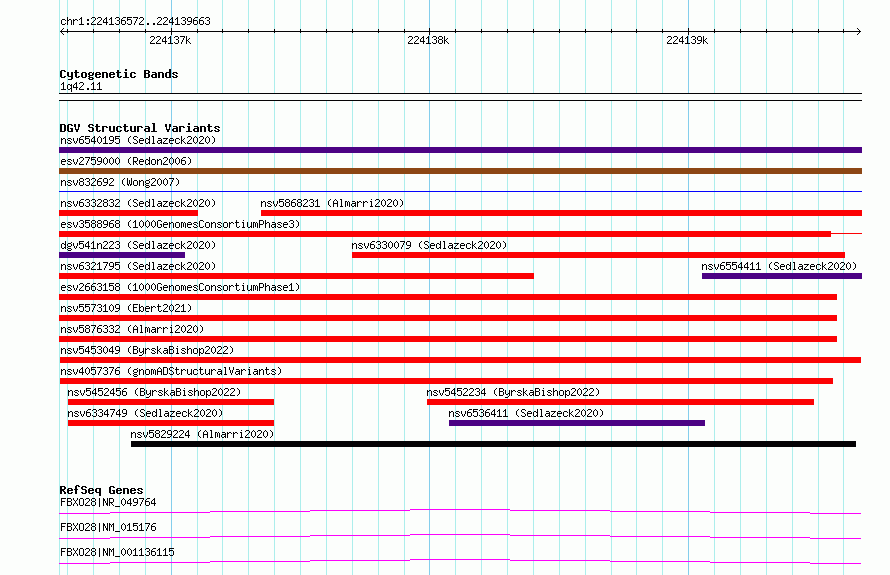Open the nsv832692 (Wong2007) variant label
Image resolution: width=890 pixels, height=575 pixels.
120,182
